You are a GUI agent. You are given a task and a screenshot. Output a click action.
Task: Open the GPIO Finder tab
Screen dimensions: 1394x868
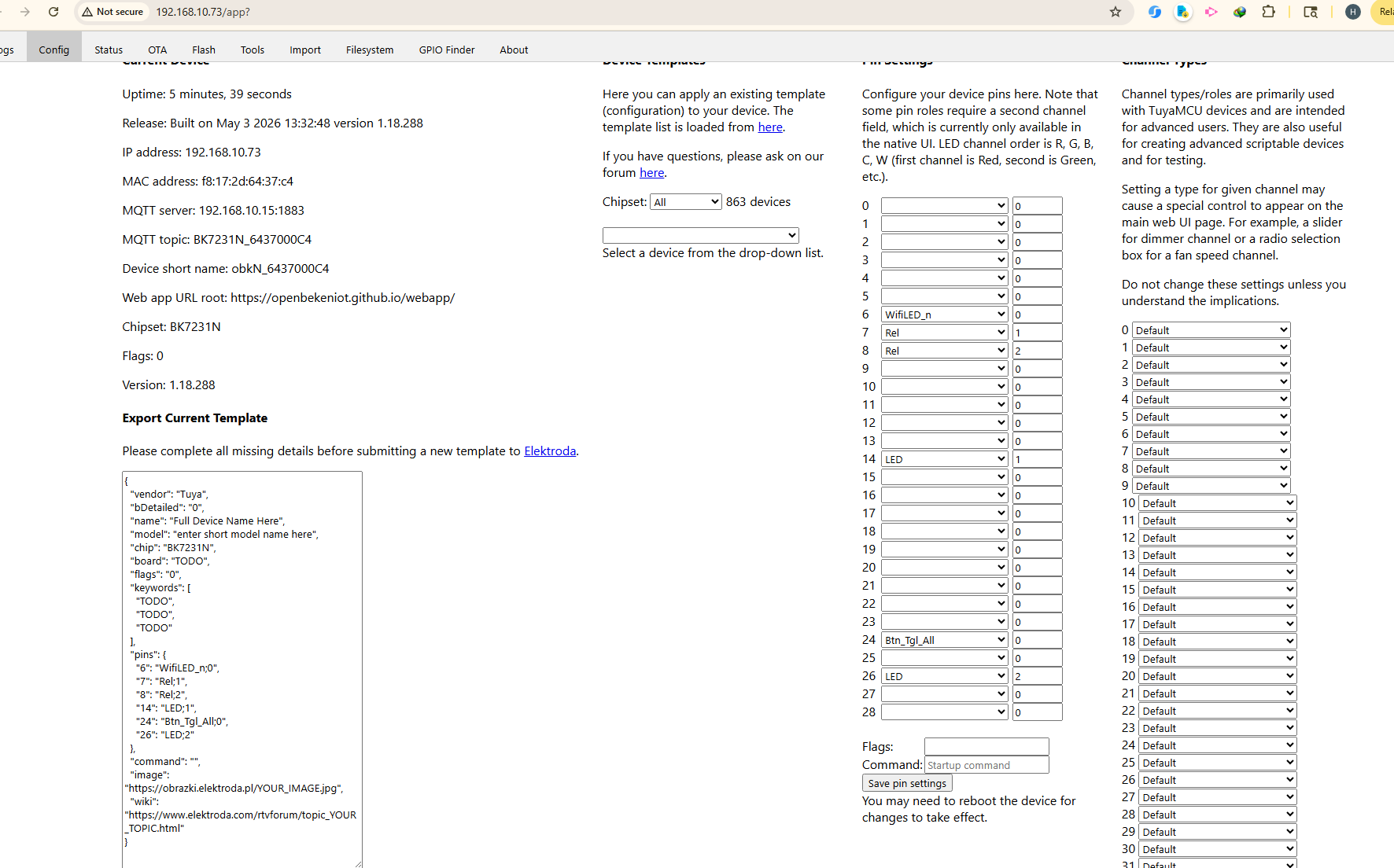[447, 50]
